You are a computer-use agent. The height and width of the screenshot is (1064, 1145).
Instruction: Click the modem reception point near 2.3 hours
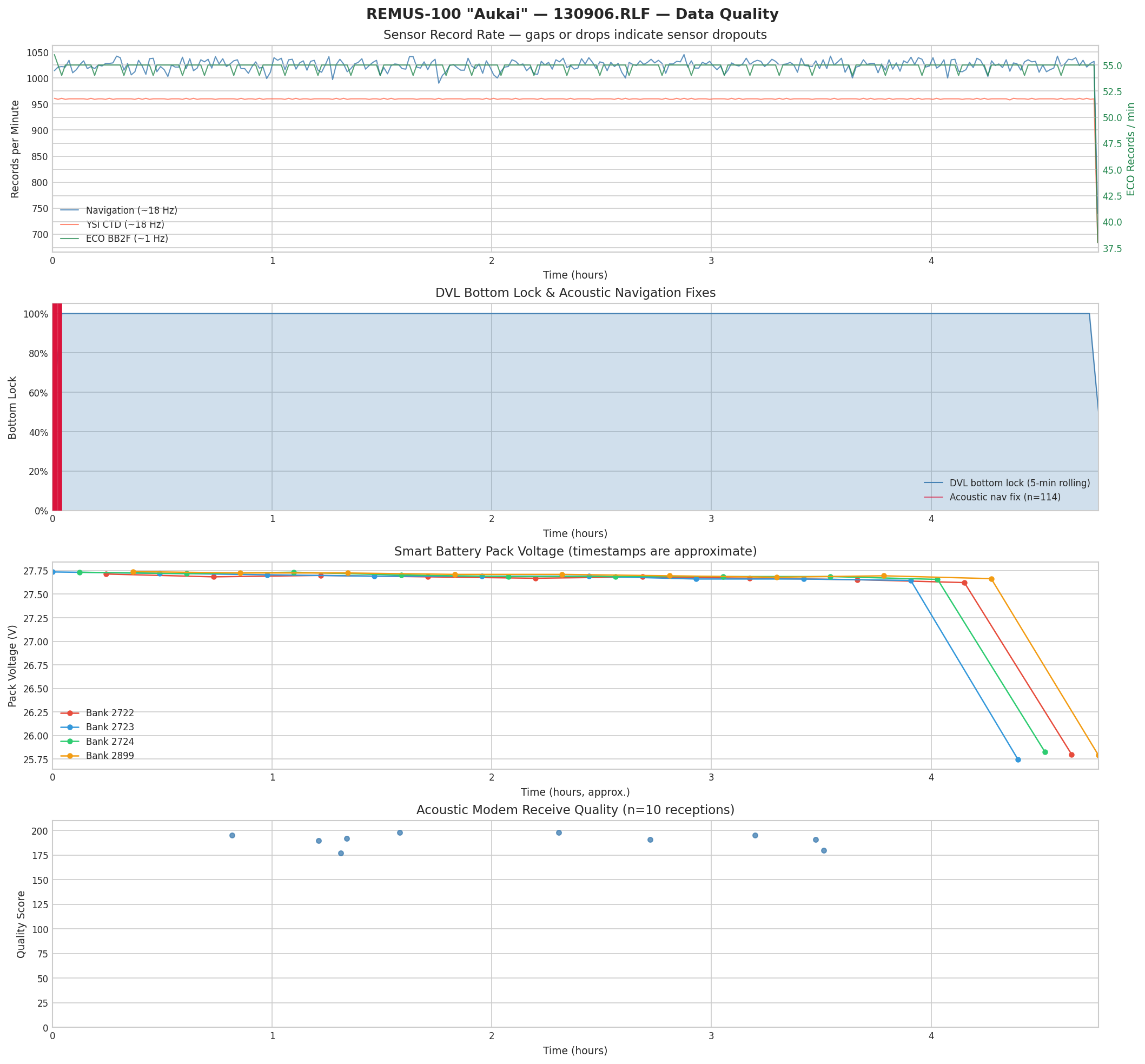pos(558,832)
